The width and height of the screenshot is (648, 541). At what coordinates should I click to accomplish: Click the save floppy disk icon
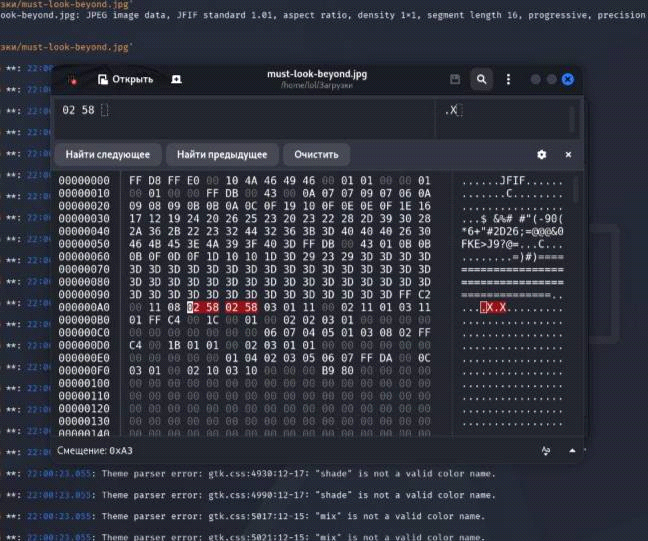(x=455, y=79)
